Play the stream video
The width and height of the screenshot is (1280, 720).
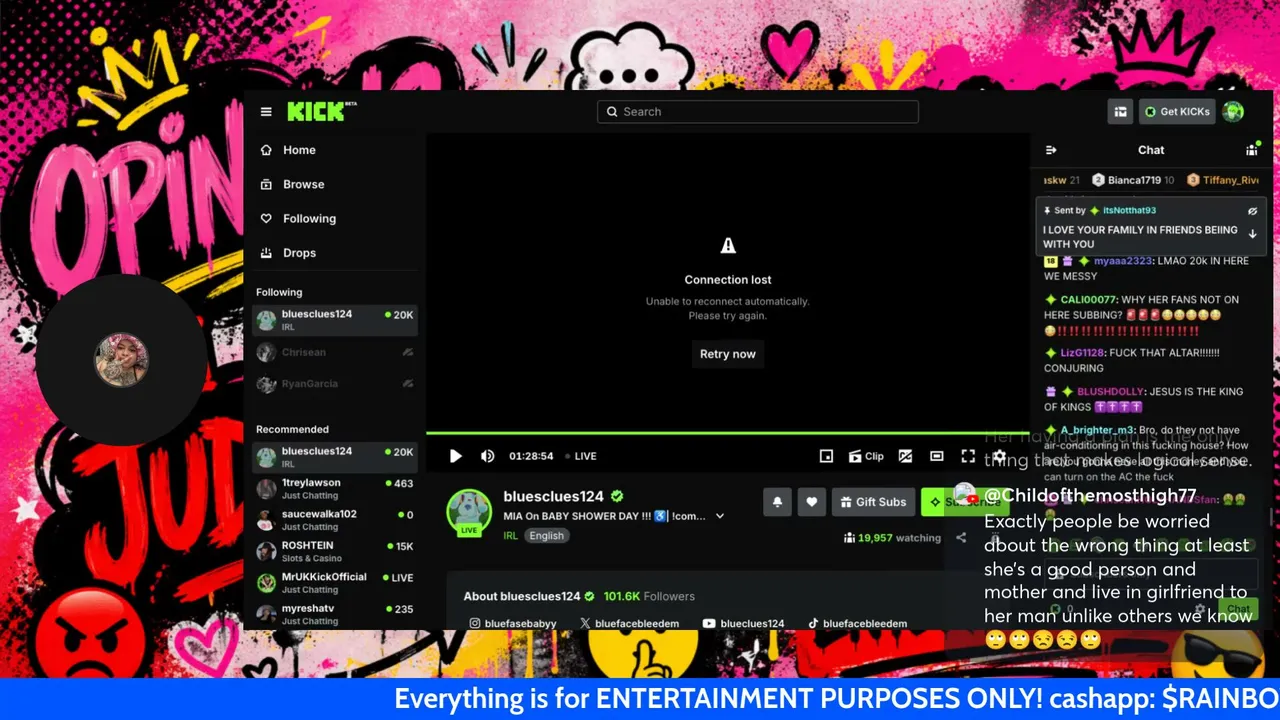455,456
